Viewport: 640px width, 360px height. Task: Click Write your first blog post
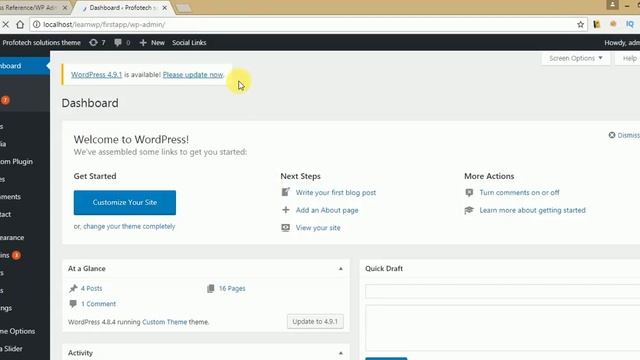pos(336,193)
